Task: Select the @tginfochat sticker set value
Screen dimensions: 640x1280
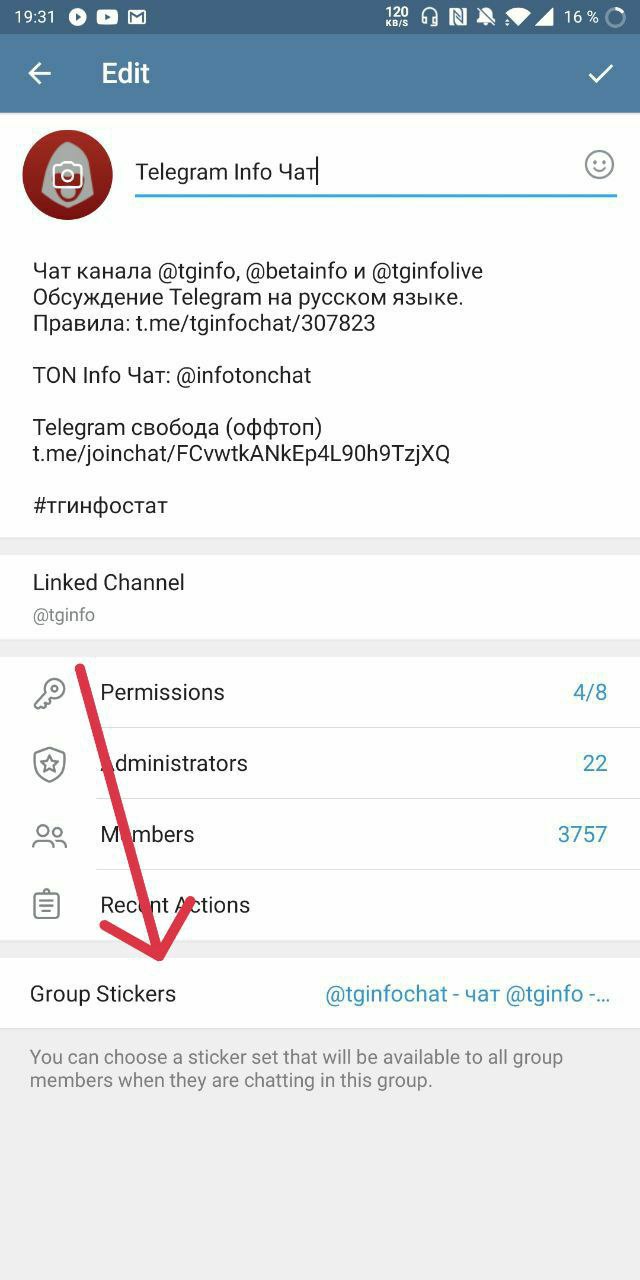Action: tap(468, 994)
